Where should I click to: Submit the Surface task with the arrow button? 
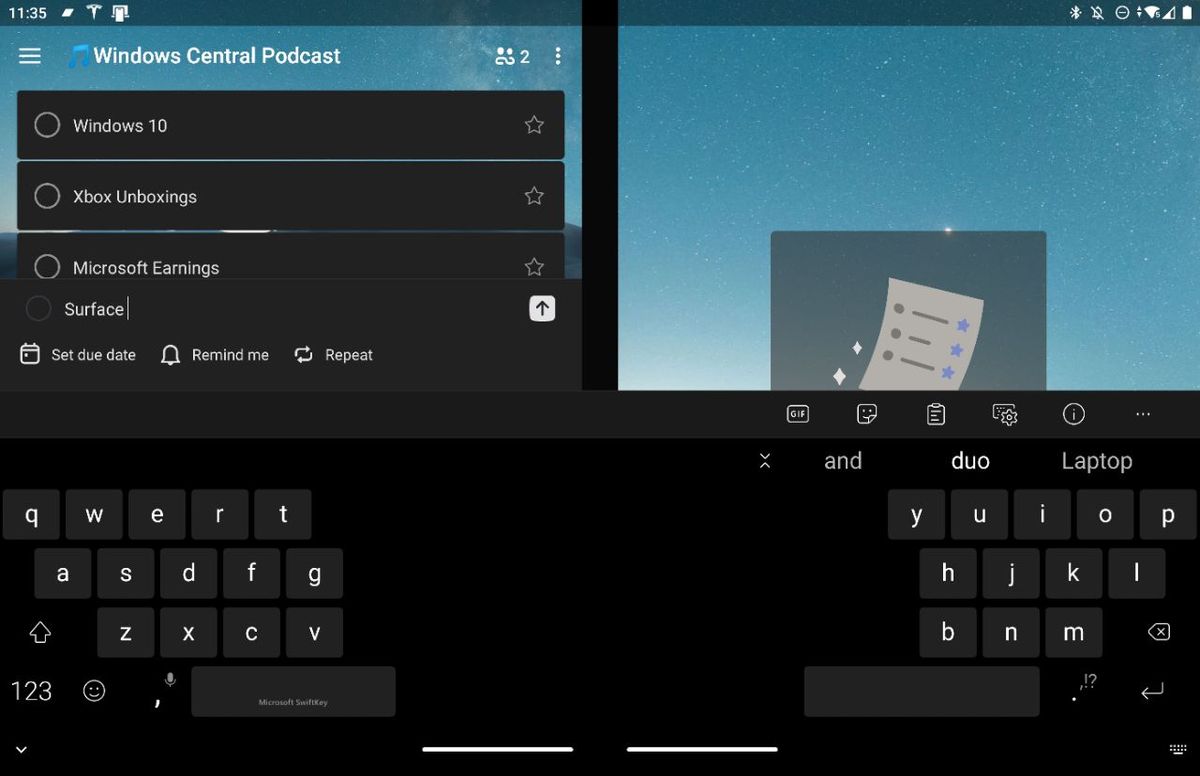(541, 308)
